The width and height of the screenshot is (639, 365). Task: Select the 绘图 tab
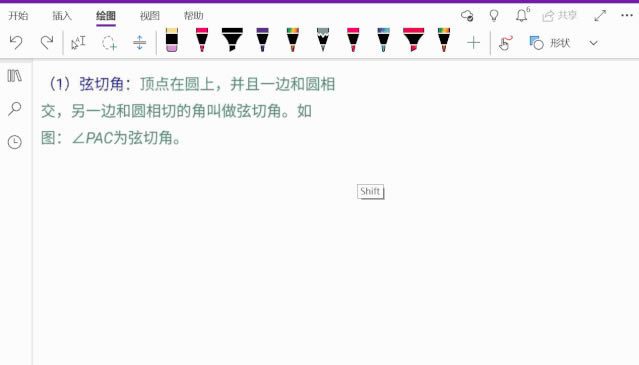[106, 15]
